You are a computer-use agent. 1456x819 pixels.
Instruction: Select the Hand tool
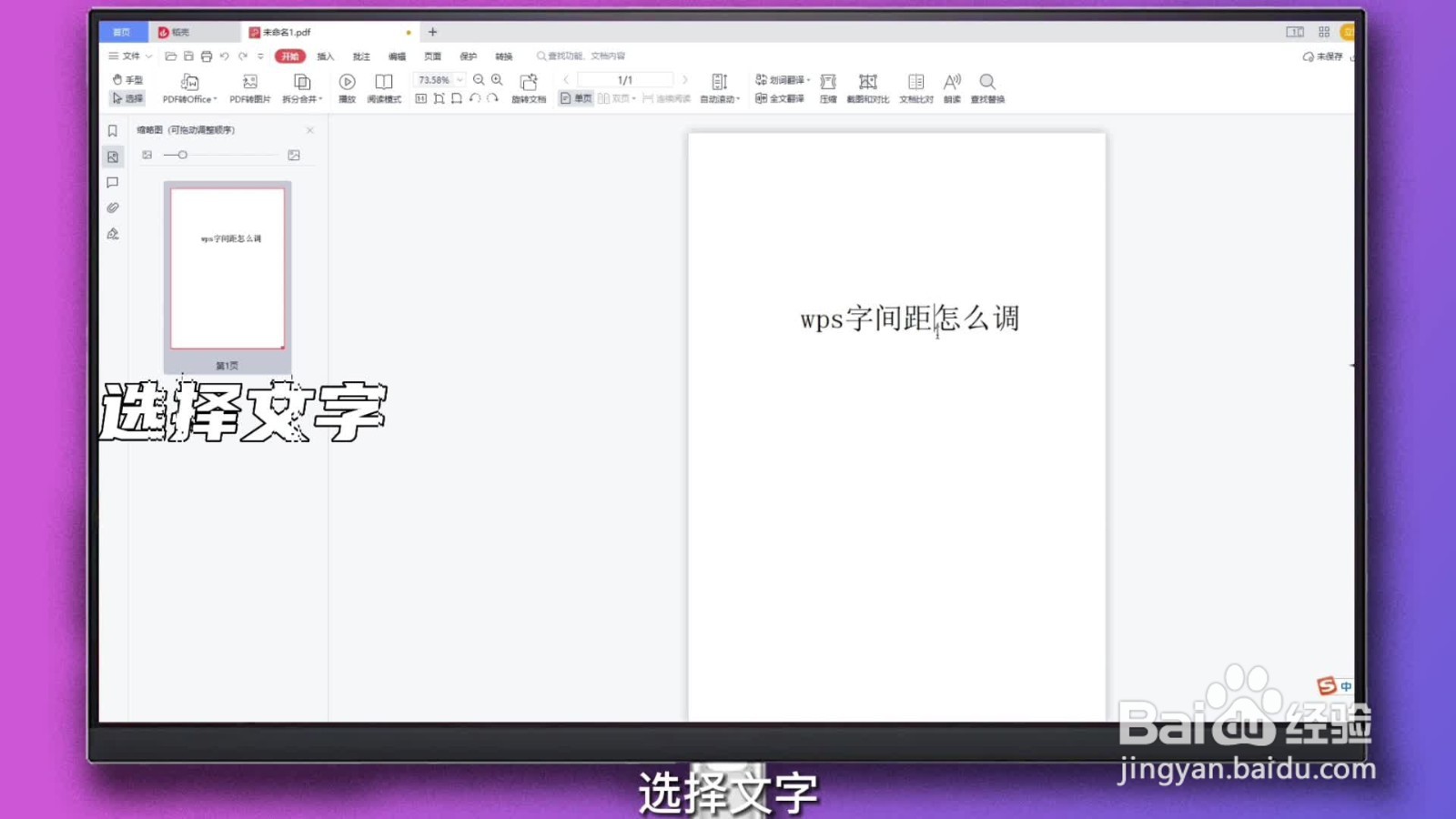129,79
